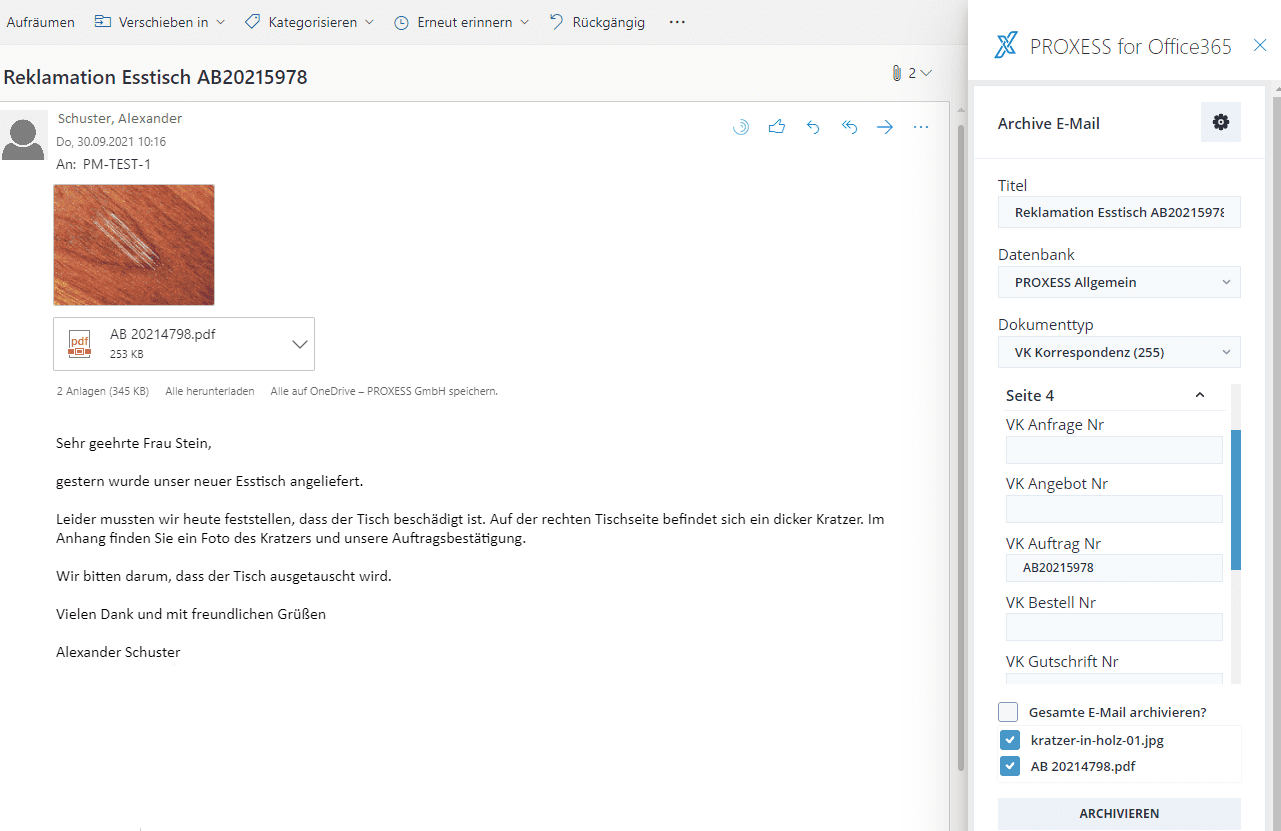Viewport: 1281px width, 831px height.
Task: Uncheck kratzer-in-holz-01.jpg attachment
Action: coord(1010,741)
